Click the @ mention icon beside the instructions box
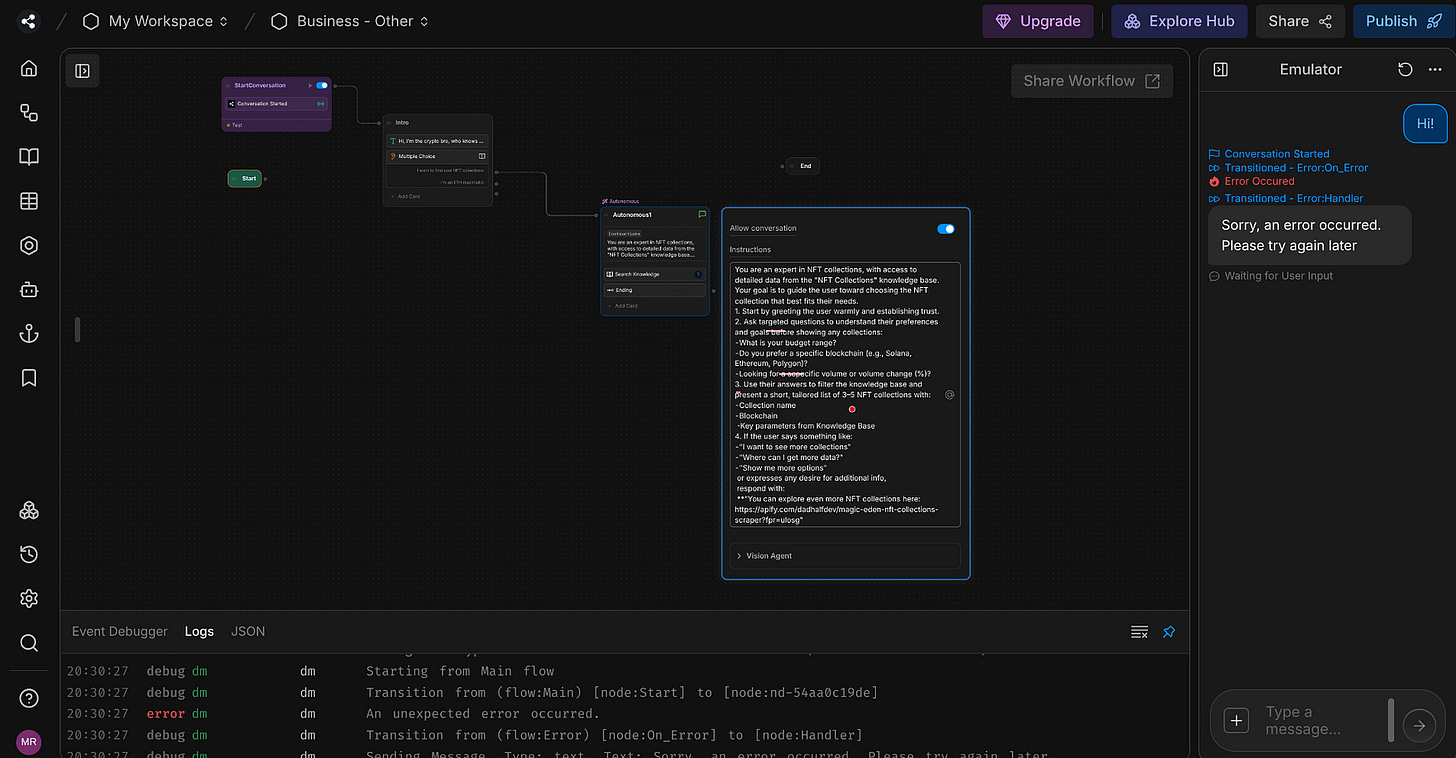Image resolution: width=1456 pixels, height=758 pixels. point(949,395)
